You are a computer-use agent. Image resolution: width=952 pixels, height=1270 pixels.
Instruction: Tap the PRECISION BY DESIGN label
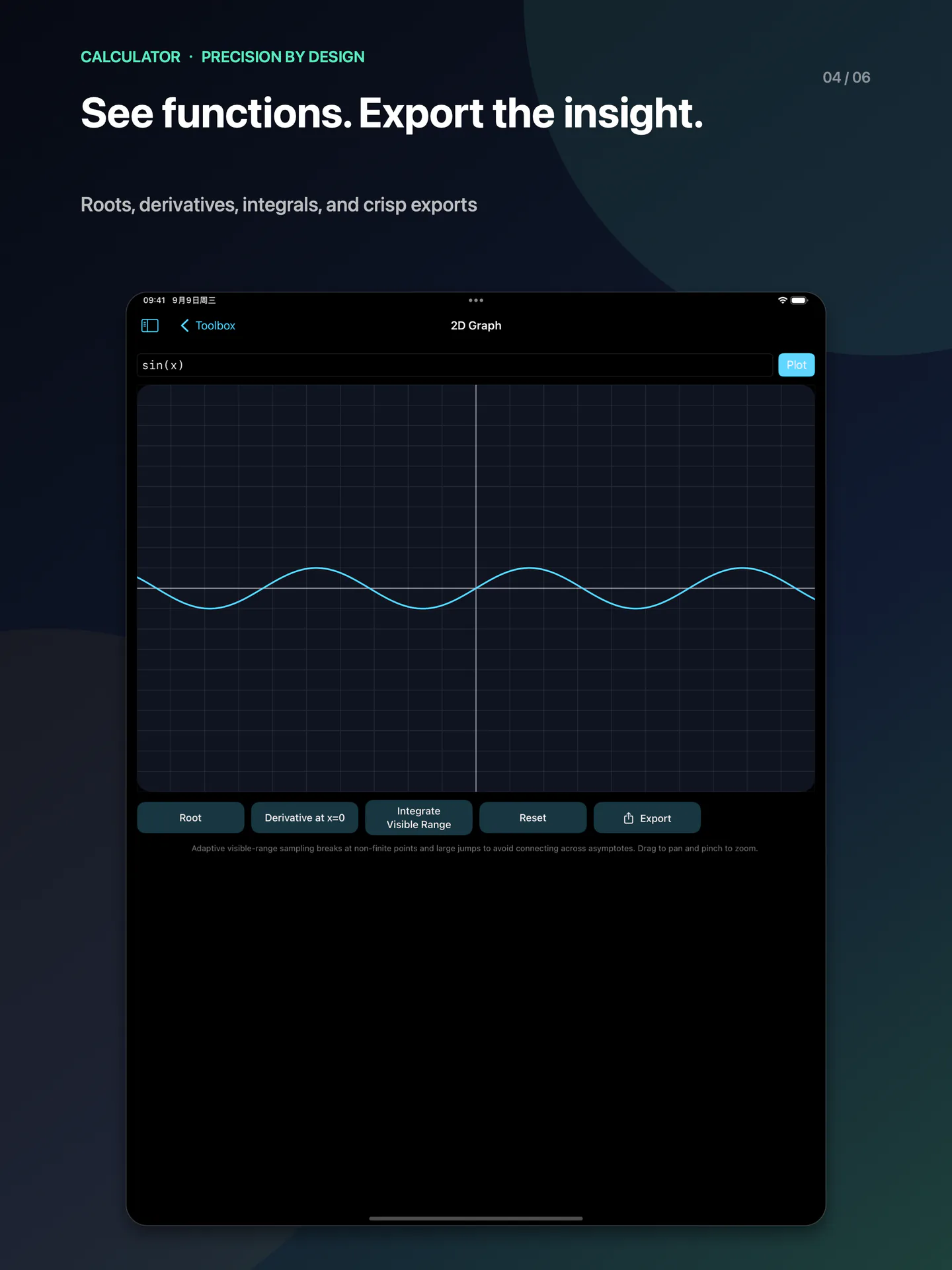tap(283, 57)
